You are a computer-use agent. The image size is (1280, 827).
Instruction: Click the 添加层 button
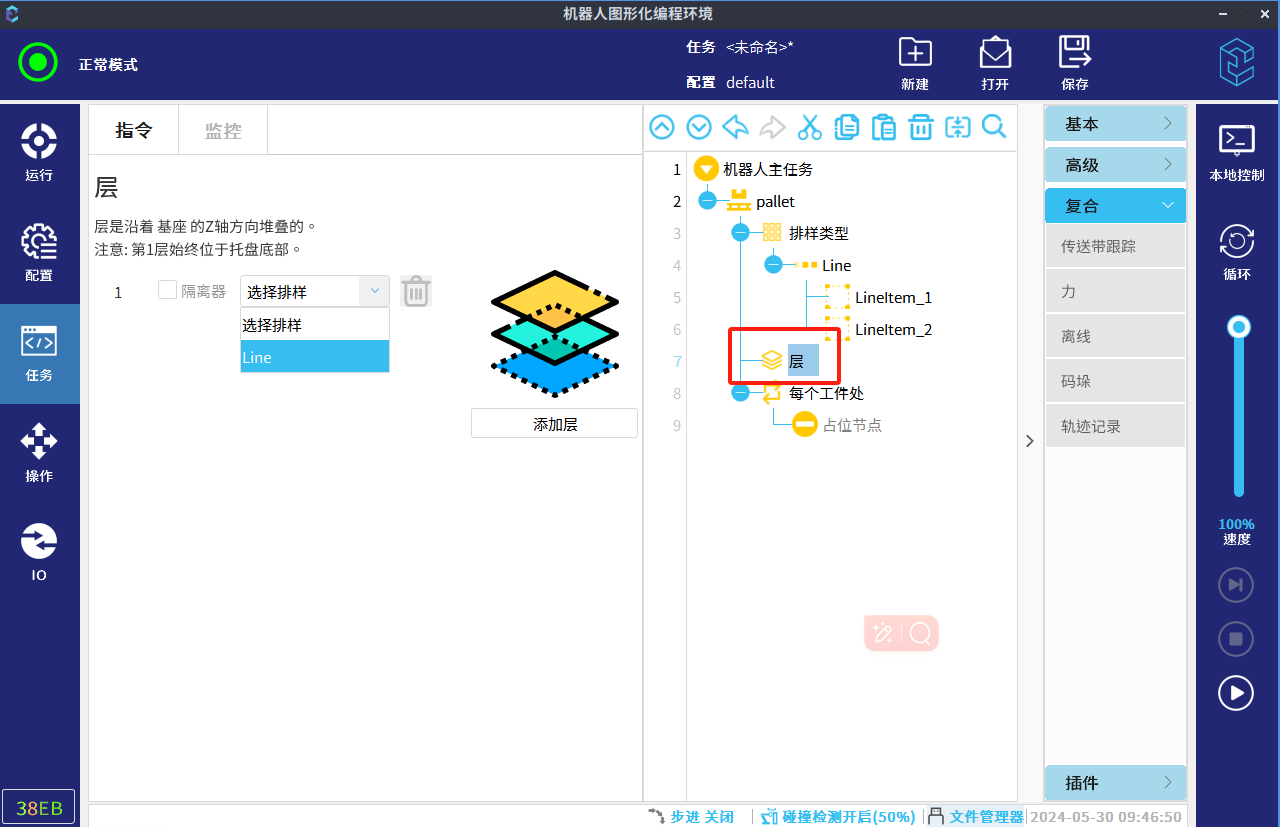[x=554, y=424]
